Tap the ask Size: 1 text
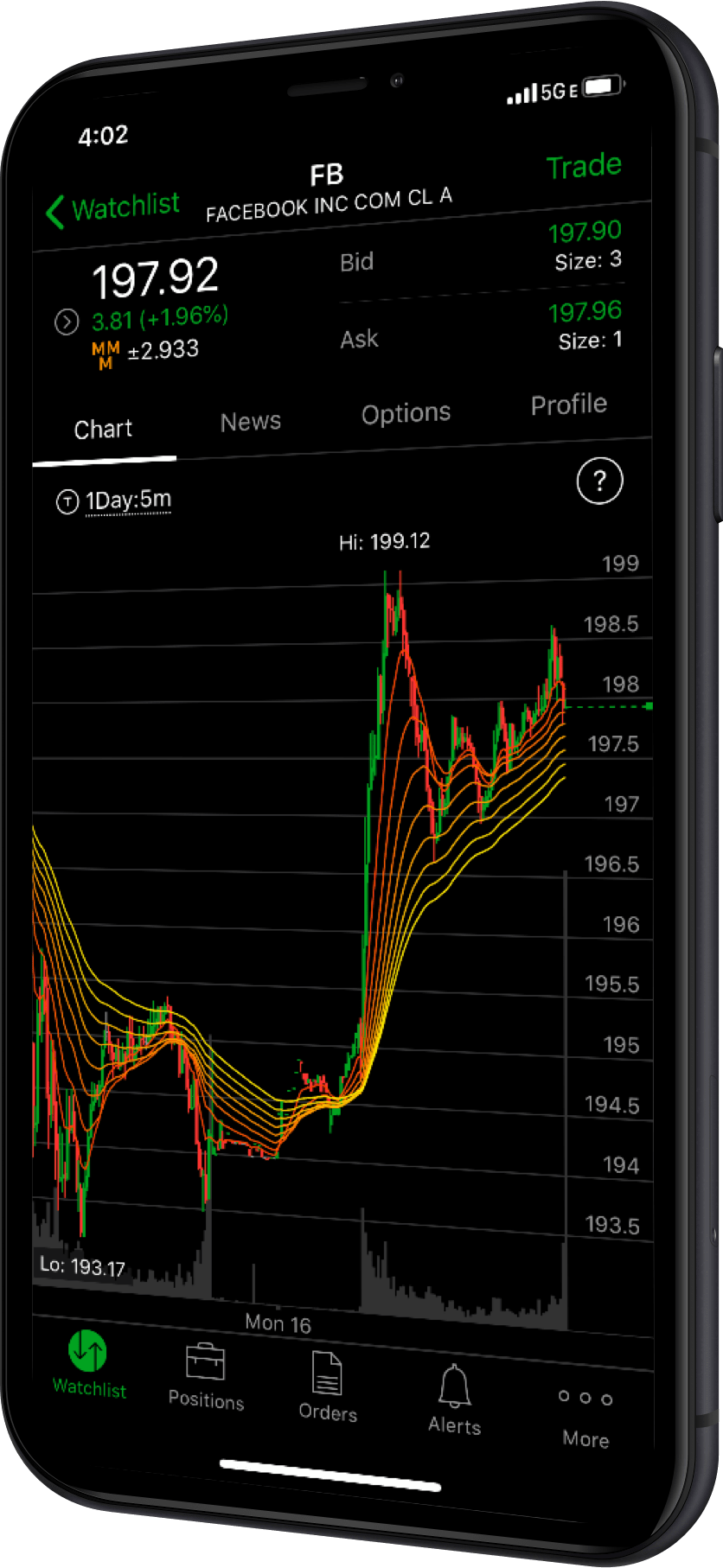Screen dimensions: 723x1568 click(590, 340)
